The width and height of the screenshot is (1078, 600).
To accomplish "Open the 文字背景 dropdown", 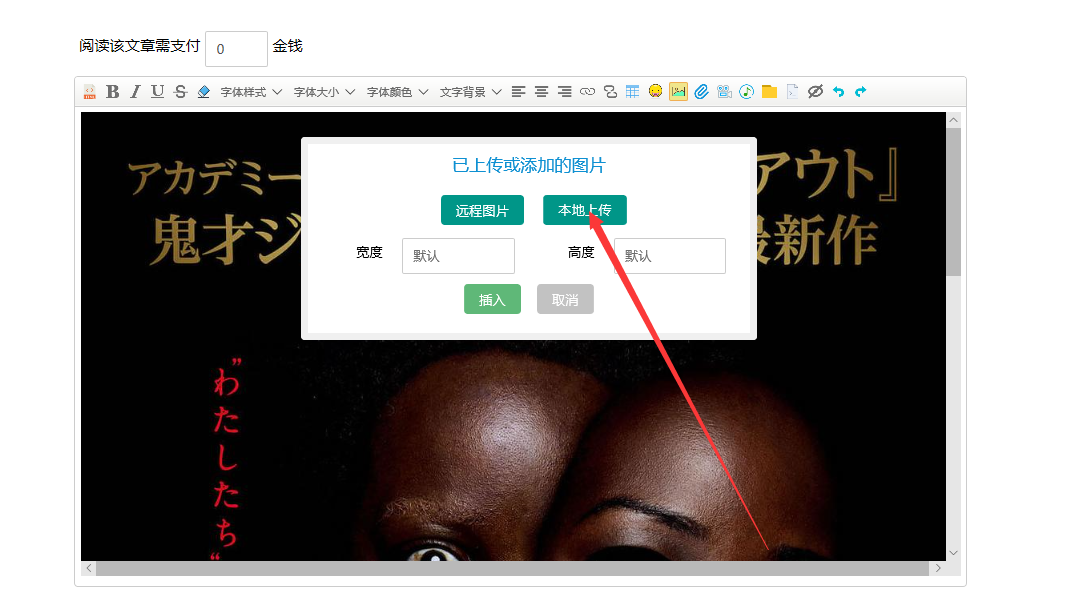I will (x=470, y=91).
